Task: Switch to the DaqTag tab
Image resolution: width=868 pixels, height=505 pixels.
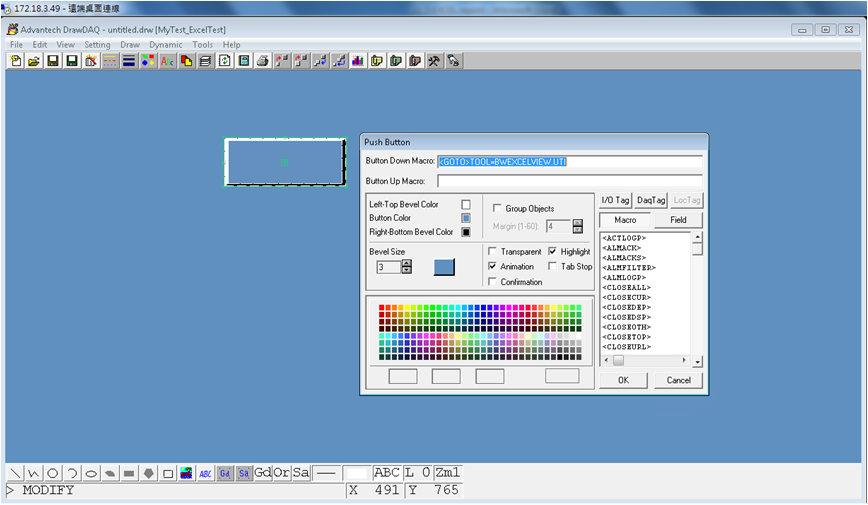Action: tap(651, 200)
